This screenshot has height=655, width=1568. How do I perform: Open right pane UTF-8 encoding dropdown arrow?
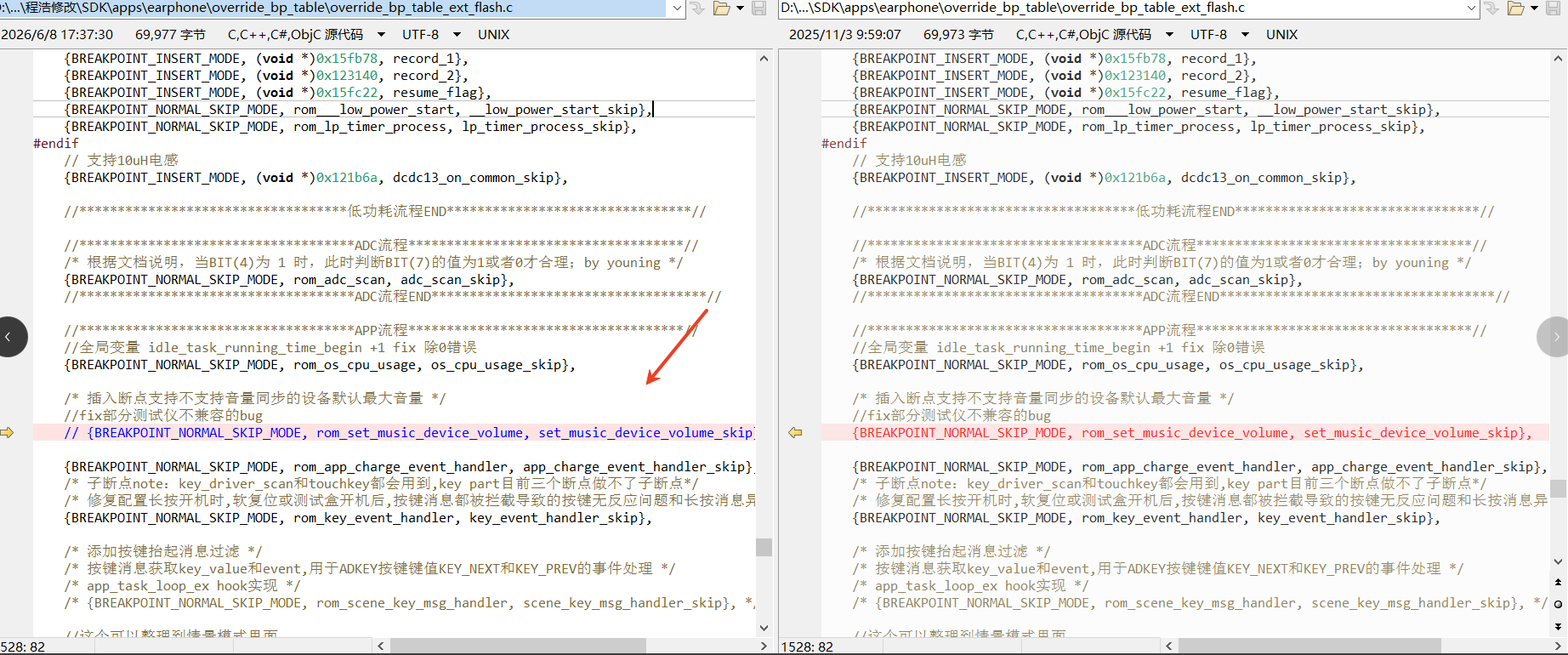pos(1245,35)
